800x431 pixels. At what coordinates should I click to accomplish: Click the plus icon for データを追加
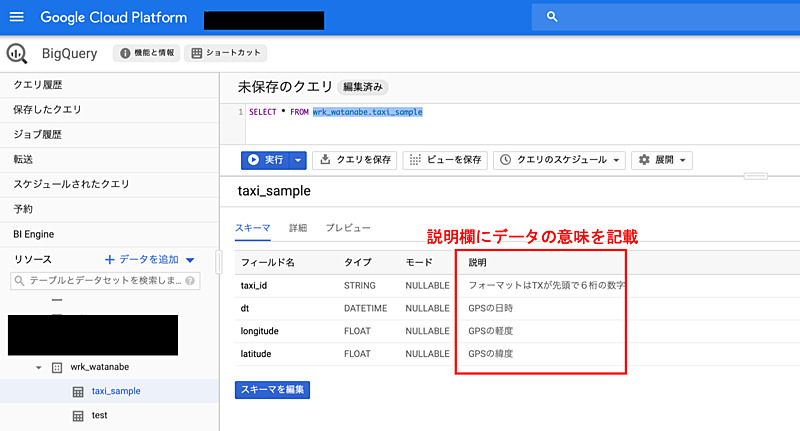(109, 260)
